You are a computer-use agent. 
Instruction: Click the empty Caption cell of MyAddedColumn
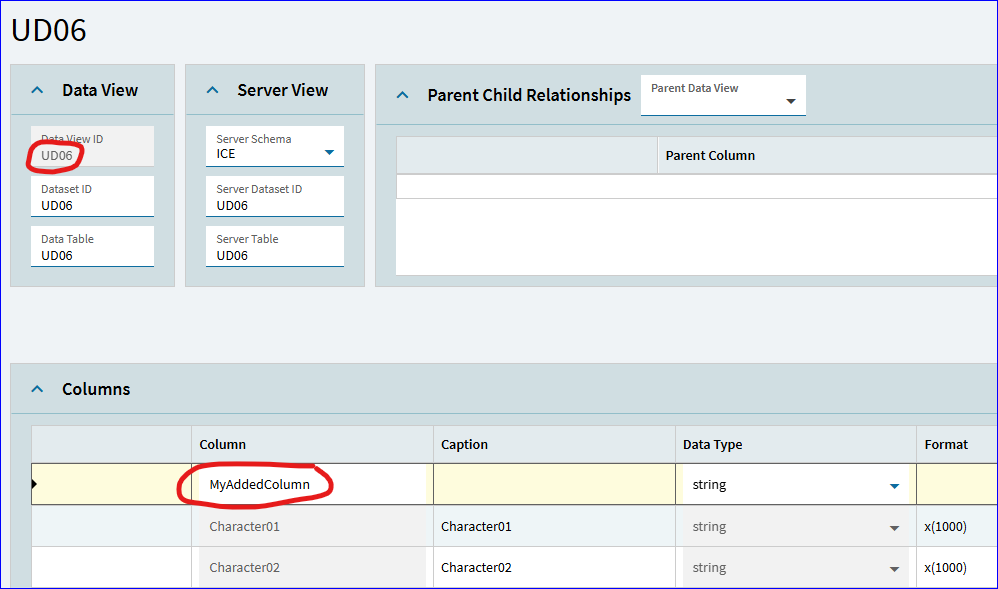click(554, 485)
